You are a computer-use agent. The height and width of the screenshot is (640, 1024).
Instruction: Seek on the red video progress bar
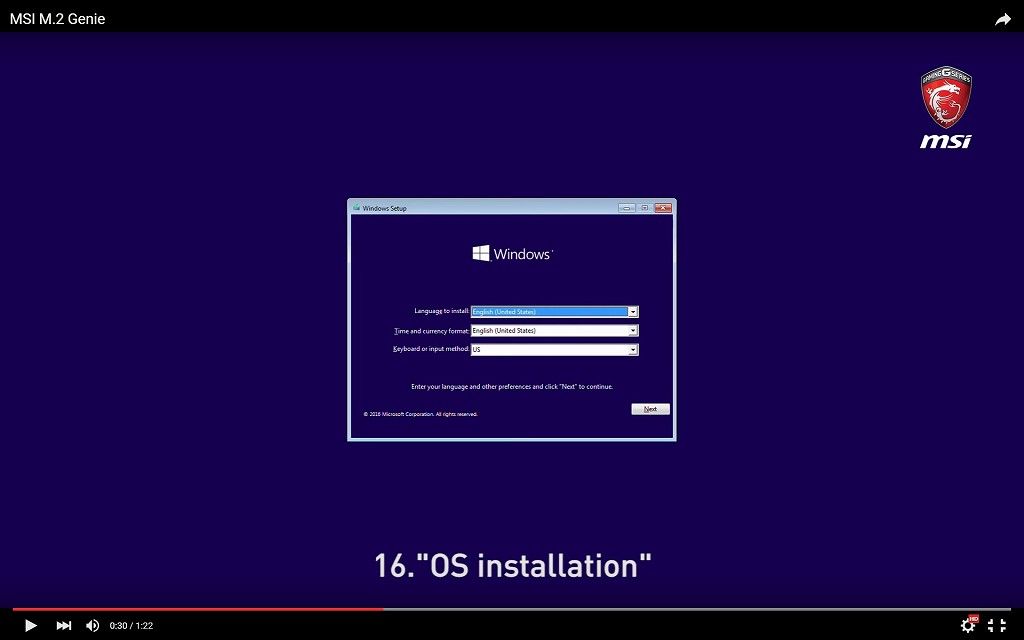[x=198, y=609]
